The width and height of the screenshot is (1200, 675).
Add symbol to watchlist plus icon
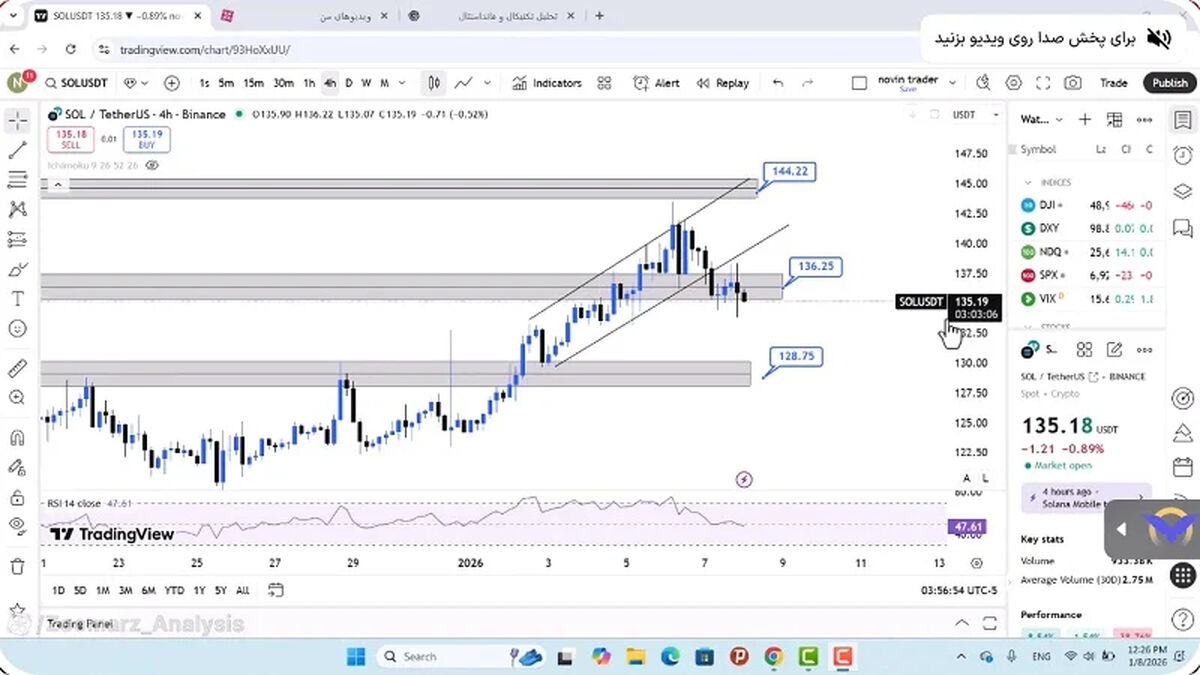1085,119
